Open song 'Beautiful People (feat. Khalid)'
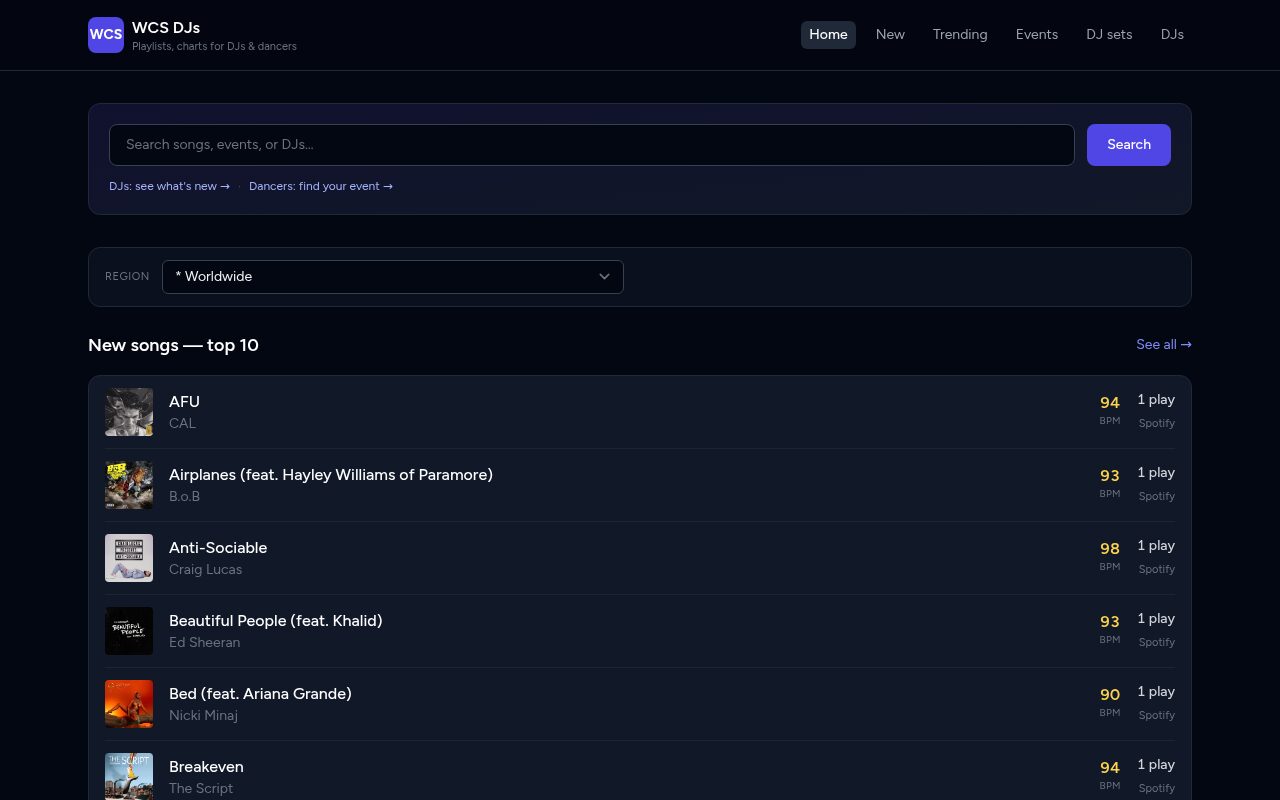Image resolution: width=1280 pixels, height=800 pixels. pos(276,621)
